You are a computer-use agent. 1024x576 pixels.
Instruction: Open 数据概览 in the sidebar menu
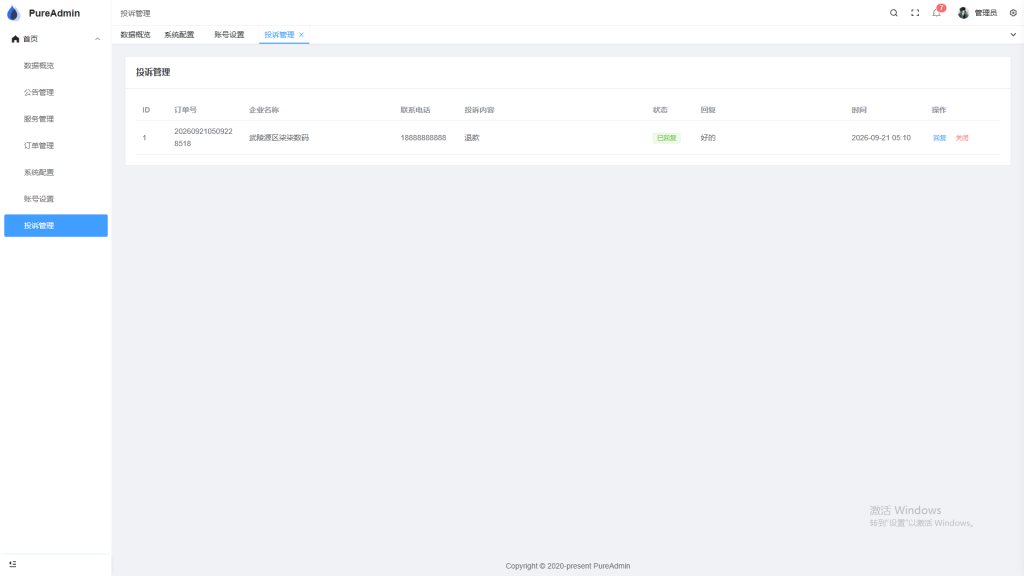56,66
